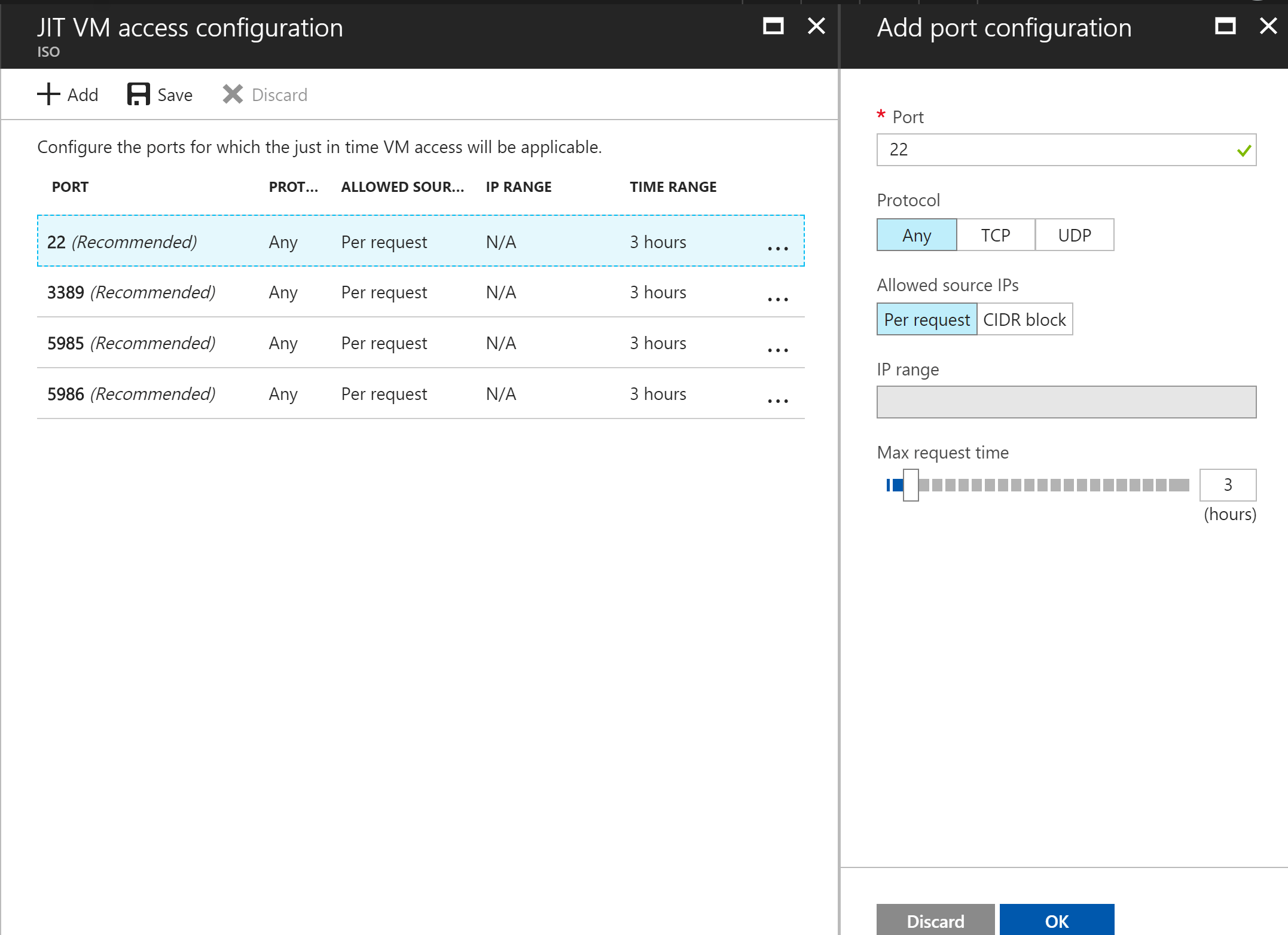Screen dimensions: 1288x935
Task: Choose Per request for allowed source IPs
Action: coord(926,320)
